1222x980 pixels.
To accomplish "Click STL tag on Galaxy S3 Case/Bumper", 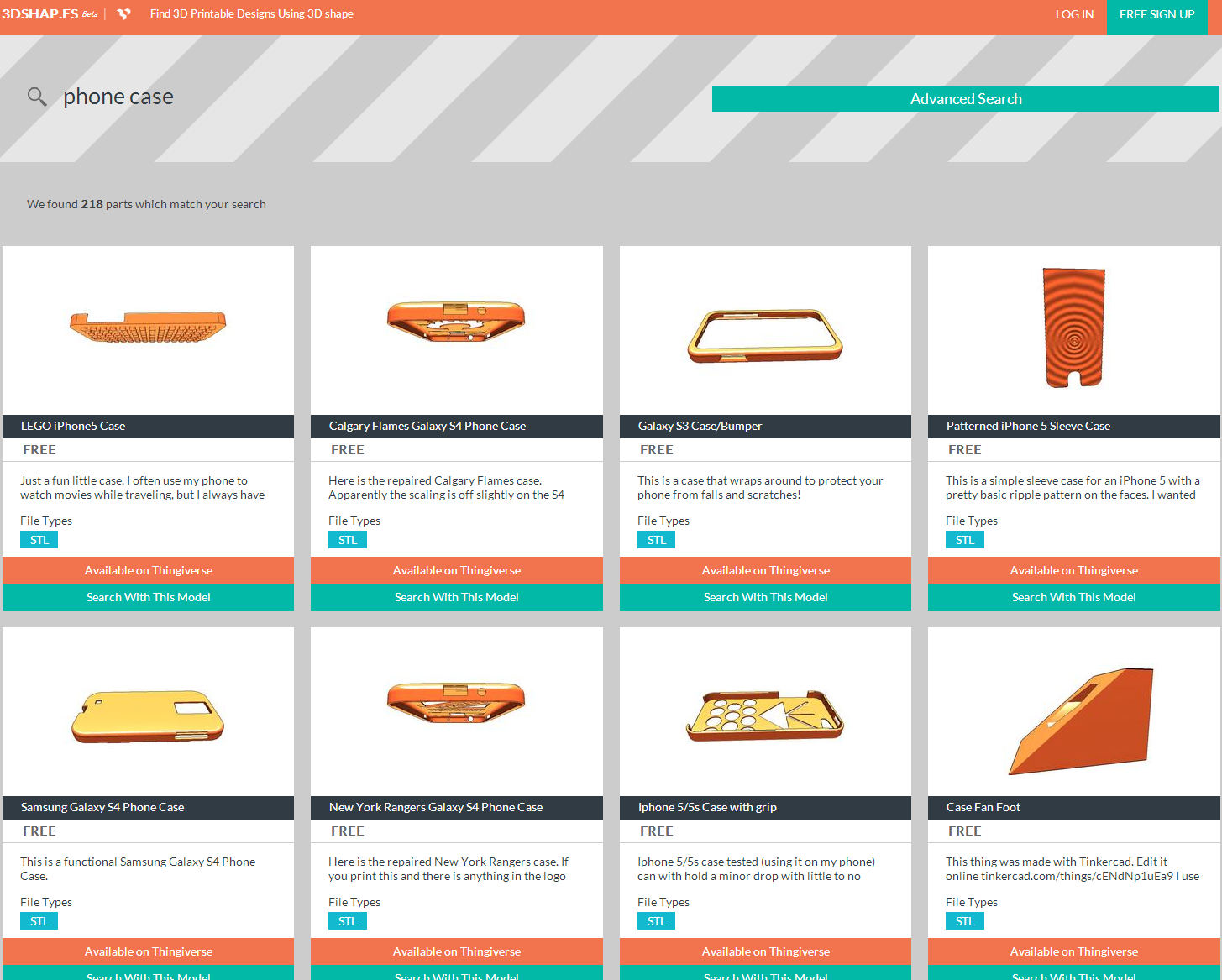I will coord(657,540).
